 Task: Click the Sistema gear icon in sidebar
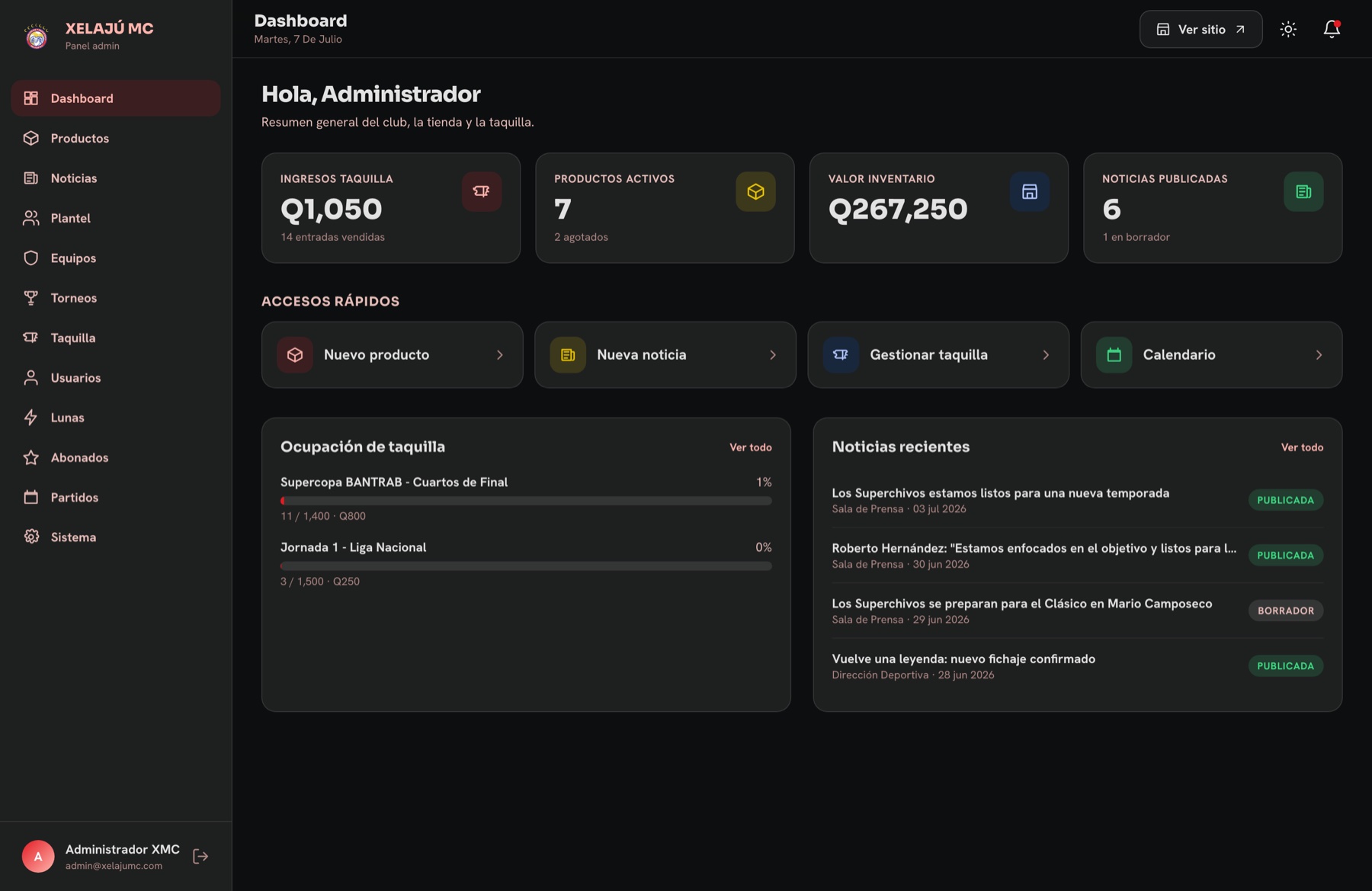pos(31,537)
